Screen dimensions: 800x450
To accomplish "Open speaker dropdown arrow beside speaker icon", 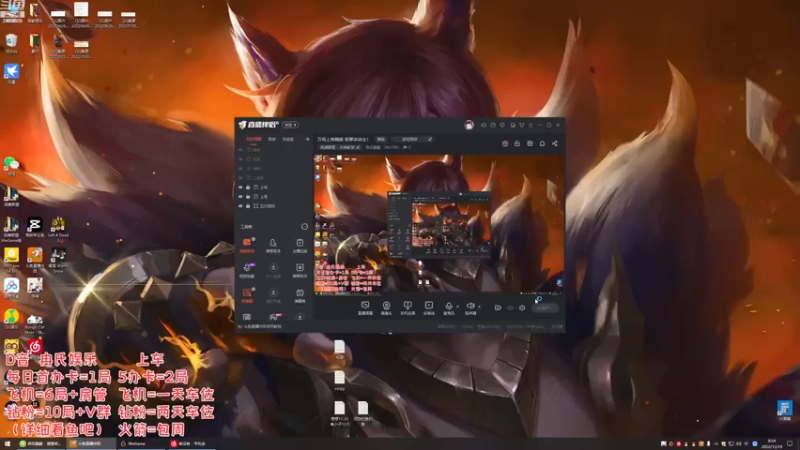I will click(479, 307).
